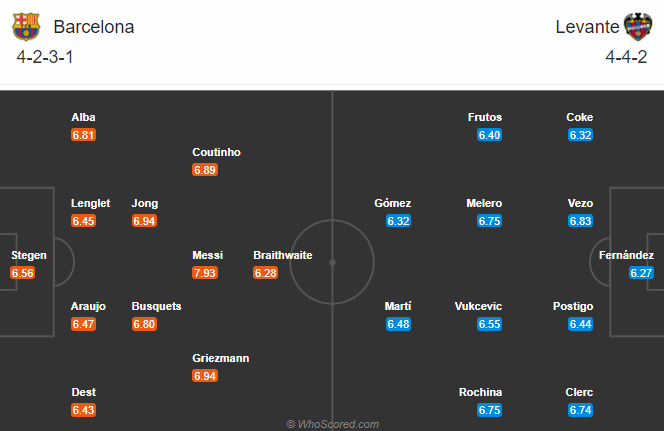
Task: Click the 4-4-2 formation label
Action: (x=626, y=57)
